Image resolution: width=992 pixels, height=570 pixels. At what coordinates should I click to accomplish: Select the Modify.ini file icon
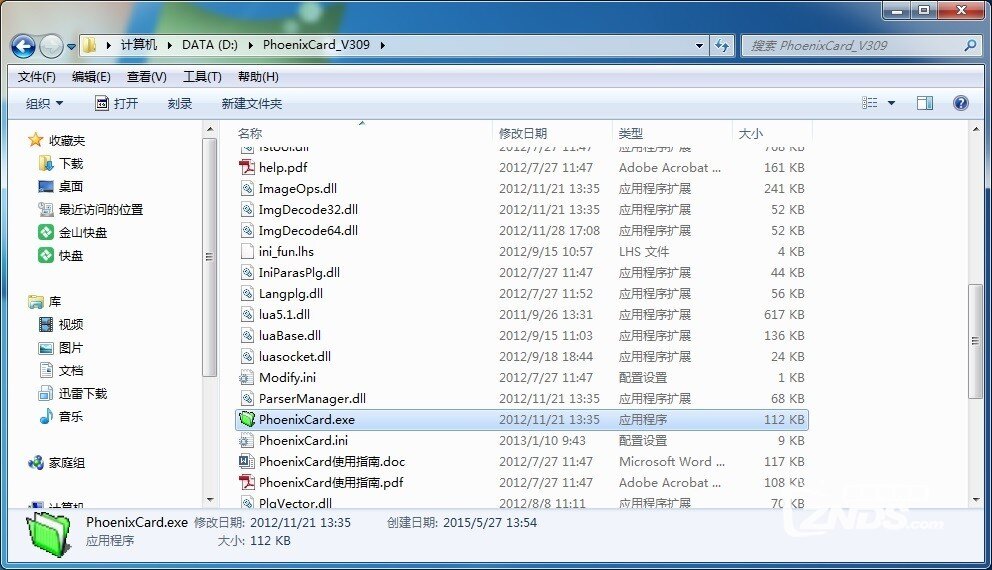click(x=247, y=378)
